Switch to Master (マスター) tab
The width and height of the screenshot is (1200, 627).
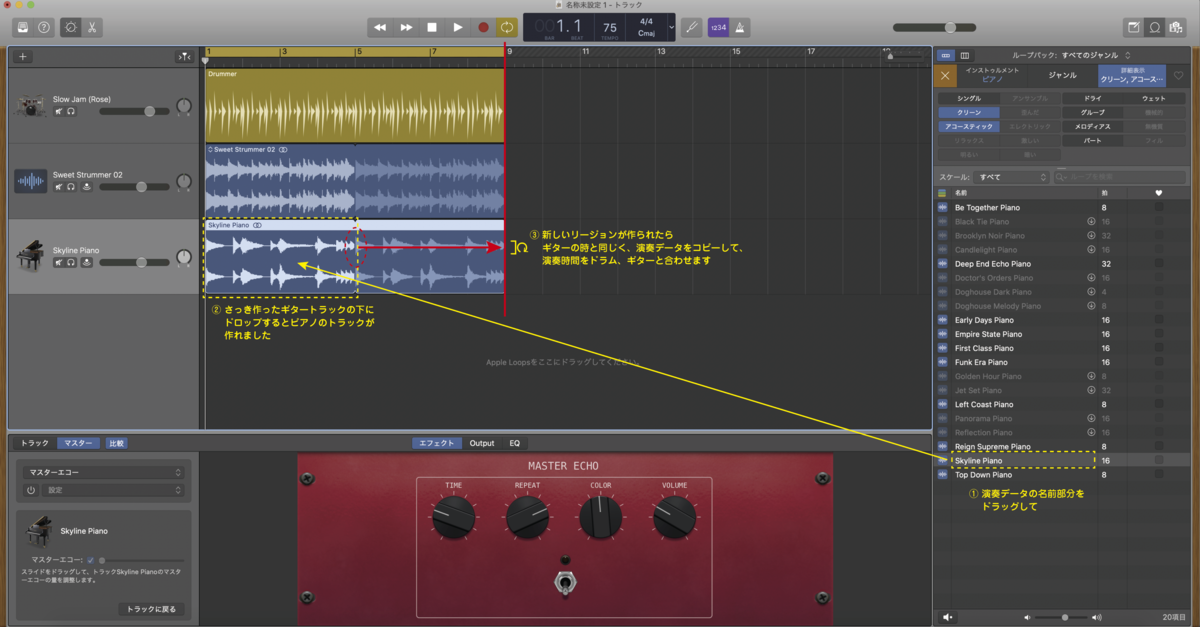click(x=78, y=443)
